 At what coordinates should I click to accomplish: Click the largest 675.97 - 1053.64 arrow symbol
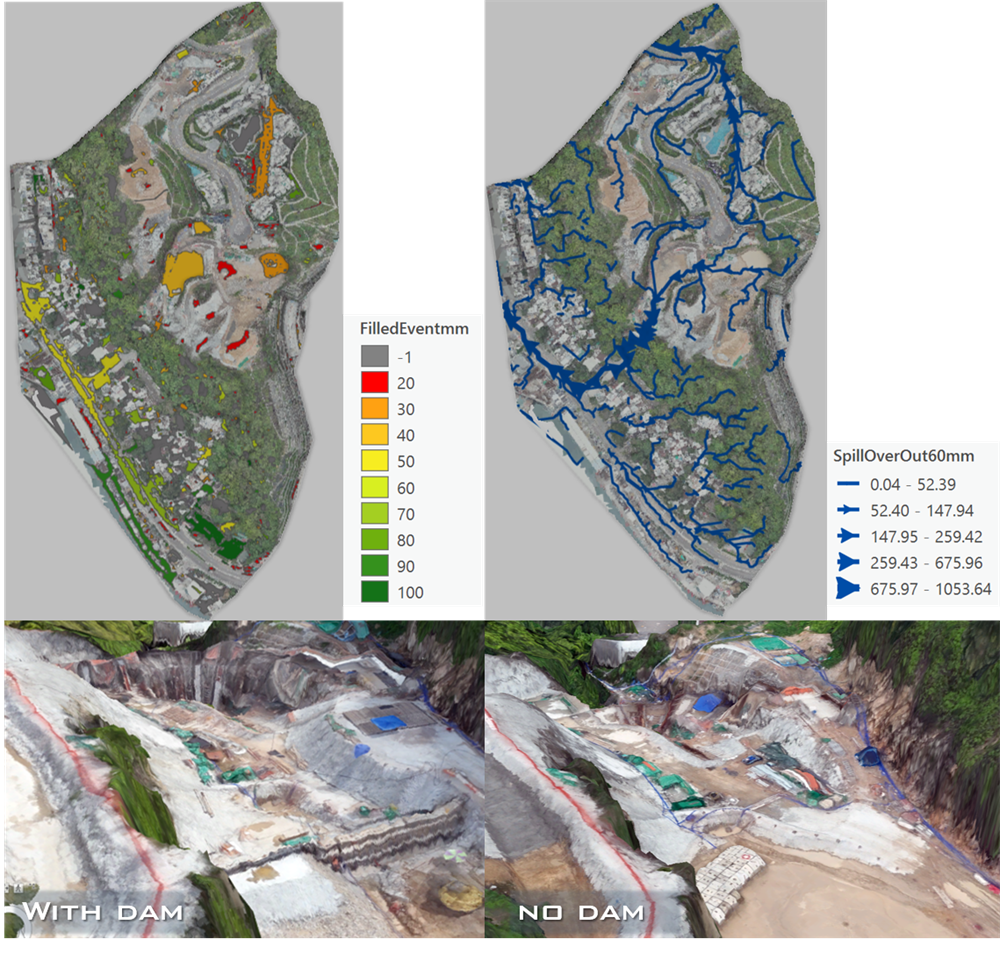point(849,588)
